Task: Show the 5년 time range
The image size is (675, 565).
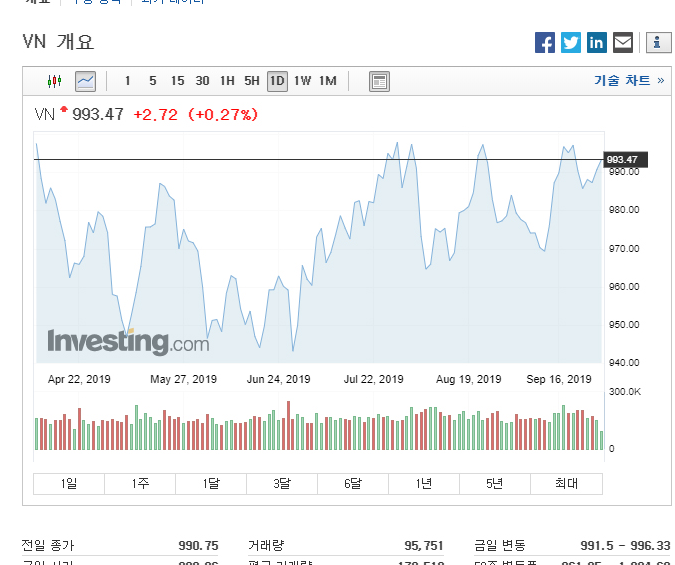Action: pos(495,484)
